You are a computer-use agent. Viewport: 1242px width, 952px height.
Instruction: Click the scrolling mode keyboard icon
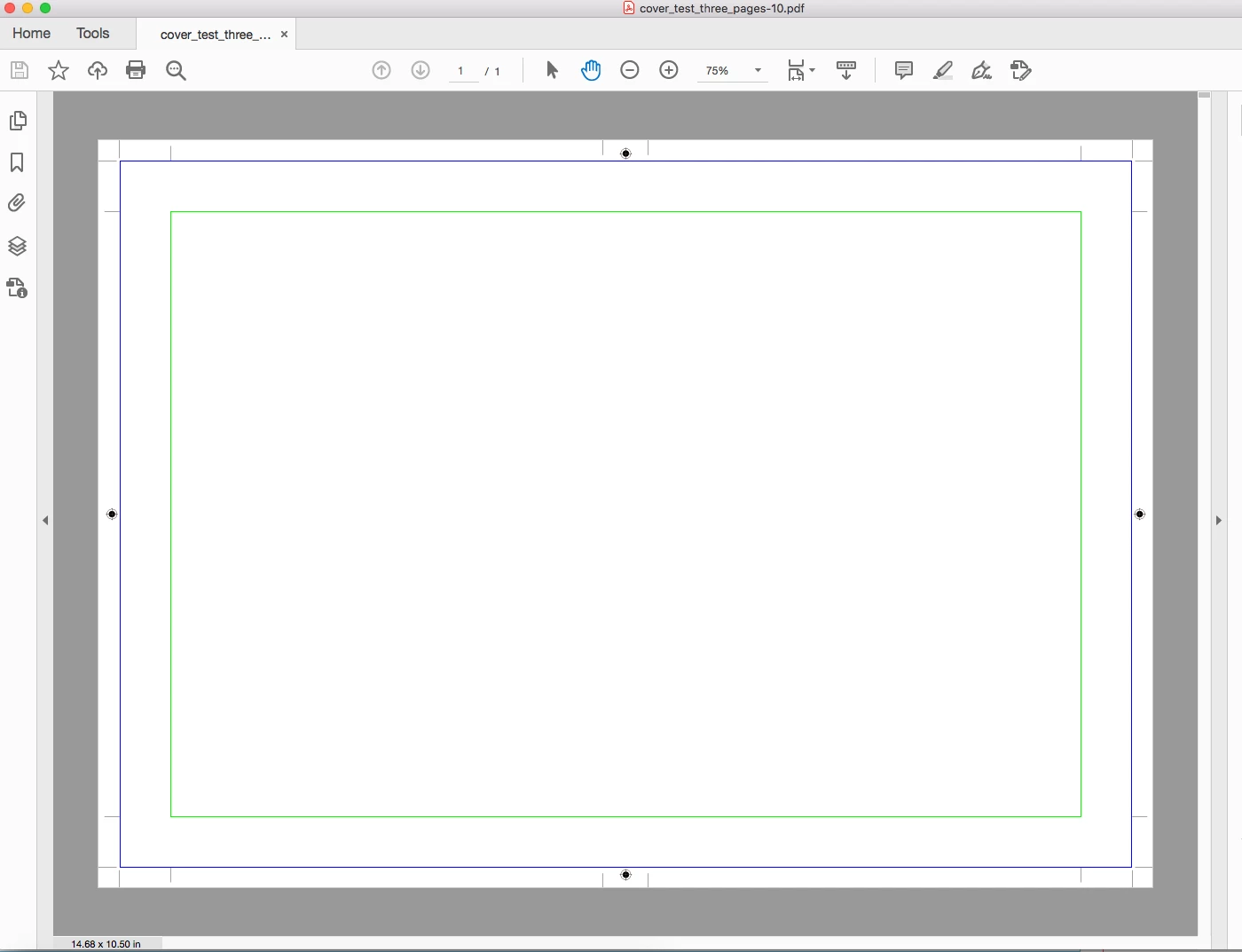click(x=846, y=70)
